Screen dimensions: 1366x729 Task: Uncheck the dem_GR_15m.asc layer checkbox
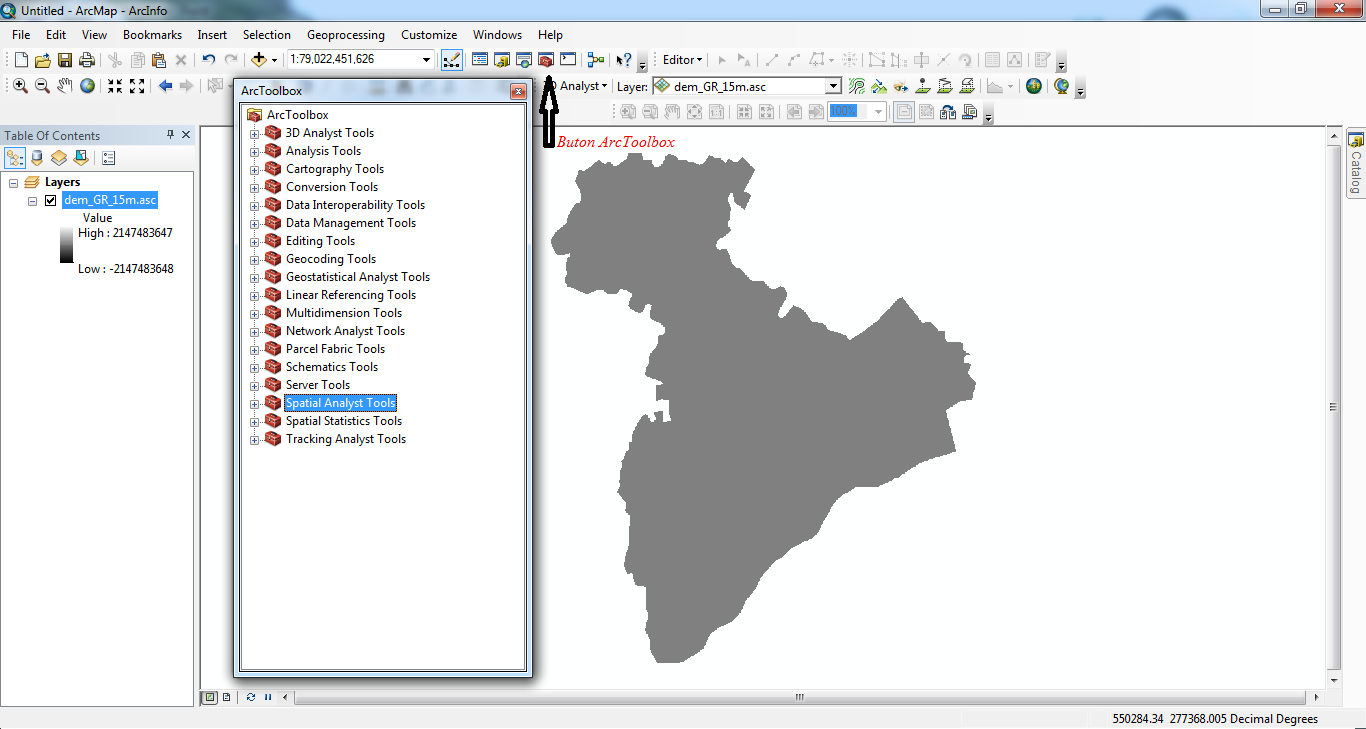pyautogui.click(x=51, y=200)
